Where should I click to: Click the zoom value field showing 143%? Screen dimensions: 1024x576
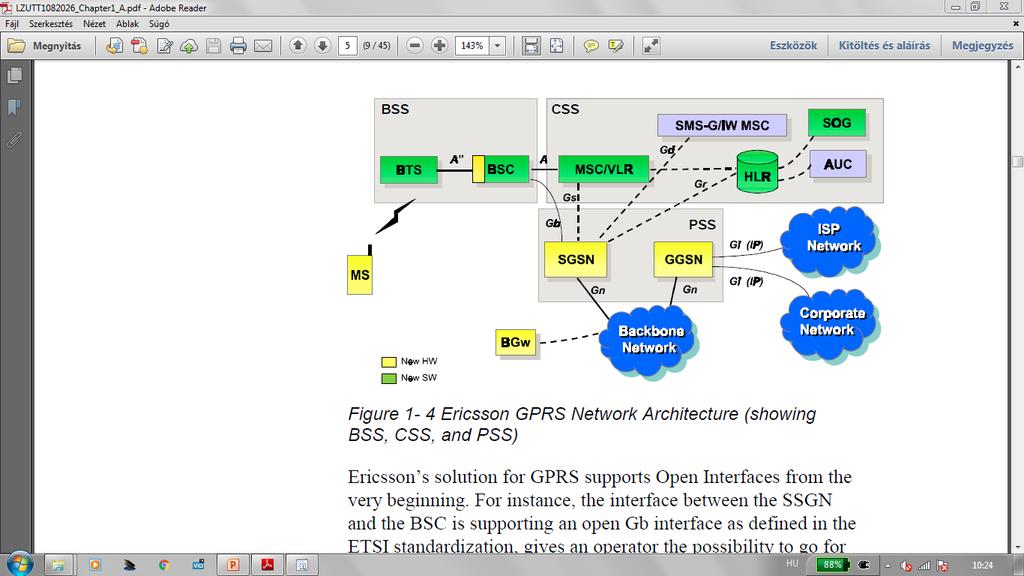coord(472,46)
